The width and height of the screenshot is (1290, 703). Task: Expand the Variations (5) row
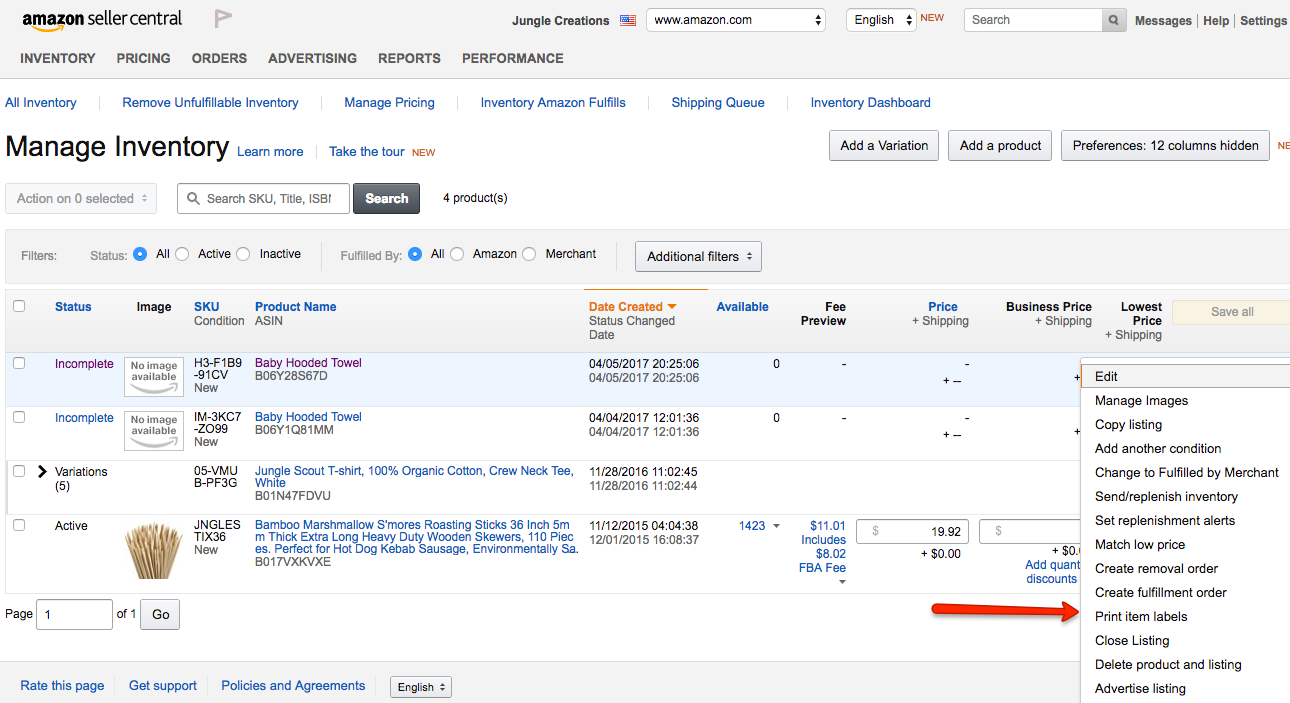point(42,471)
